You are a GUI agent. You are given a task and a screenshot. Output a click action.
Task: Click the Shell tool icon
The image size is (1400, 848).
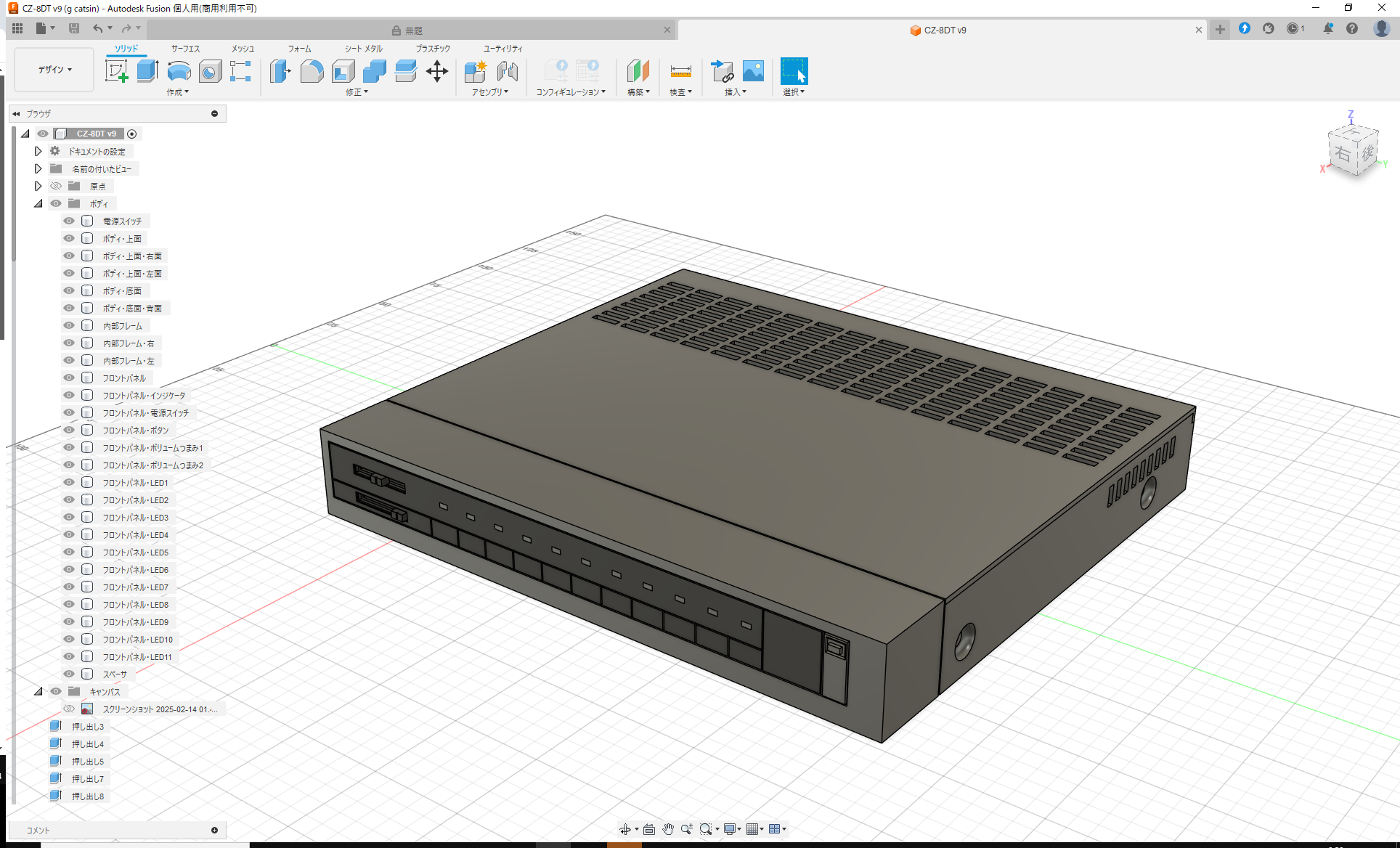click(343, 71)
